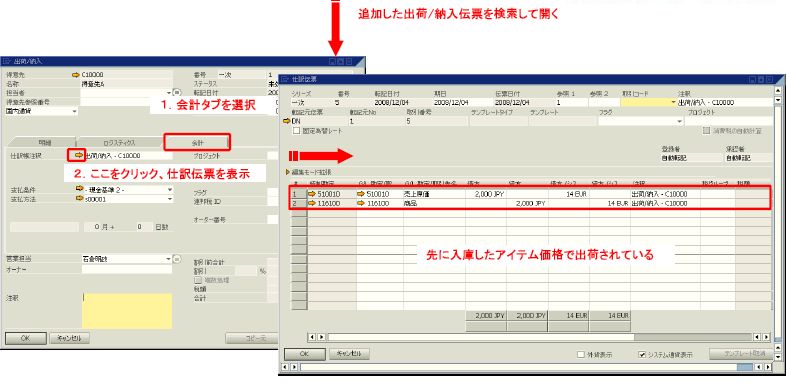Screen dimensions: 787x384
Task: Click キャンセル in the journal entry window
Action: coord(349,354)
